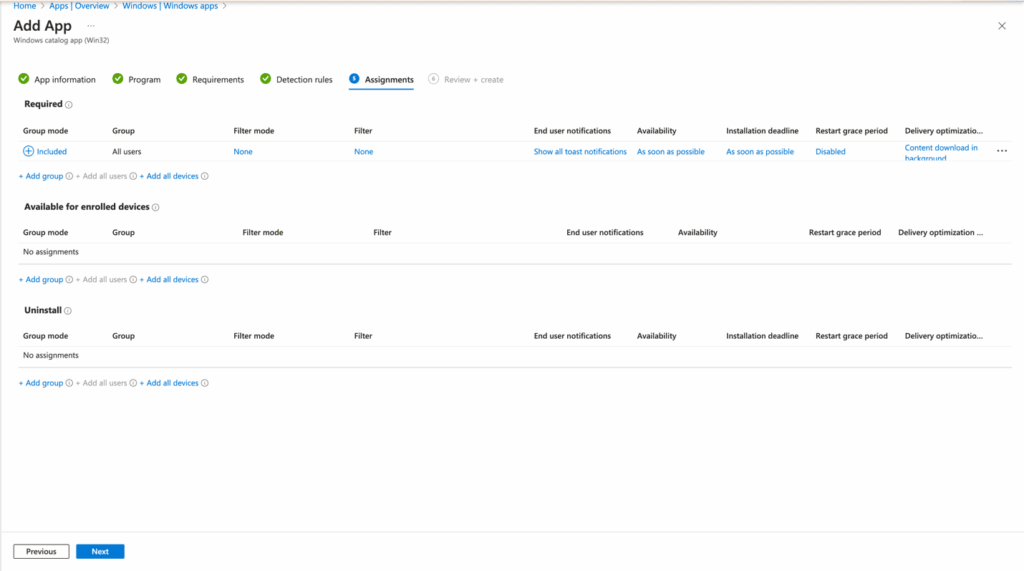1024x571 pixels.
Task: Click Add all devices under Available for enrolled devices
Action: 172,280
